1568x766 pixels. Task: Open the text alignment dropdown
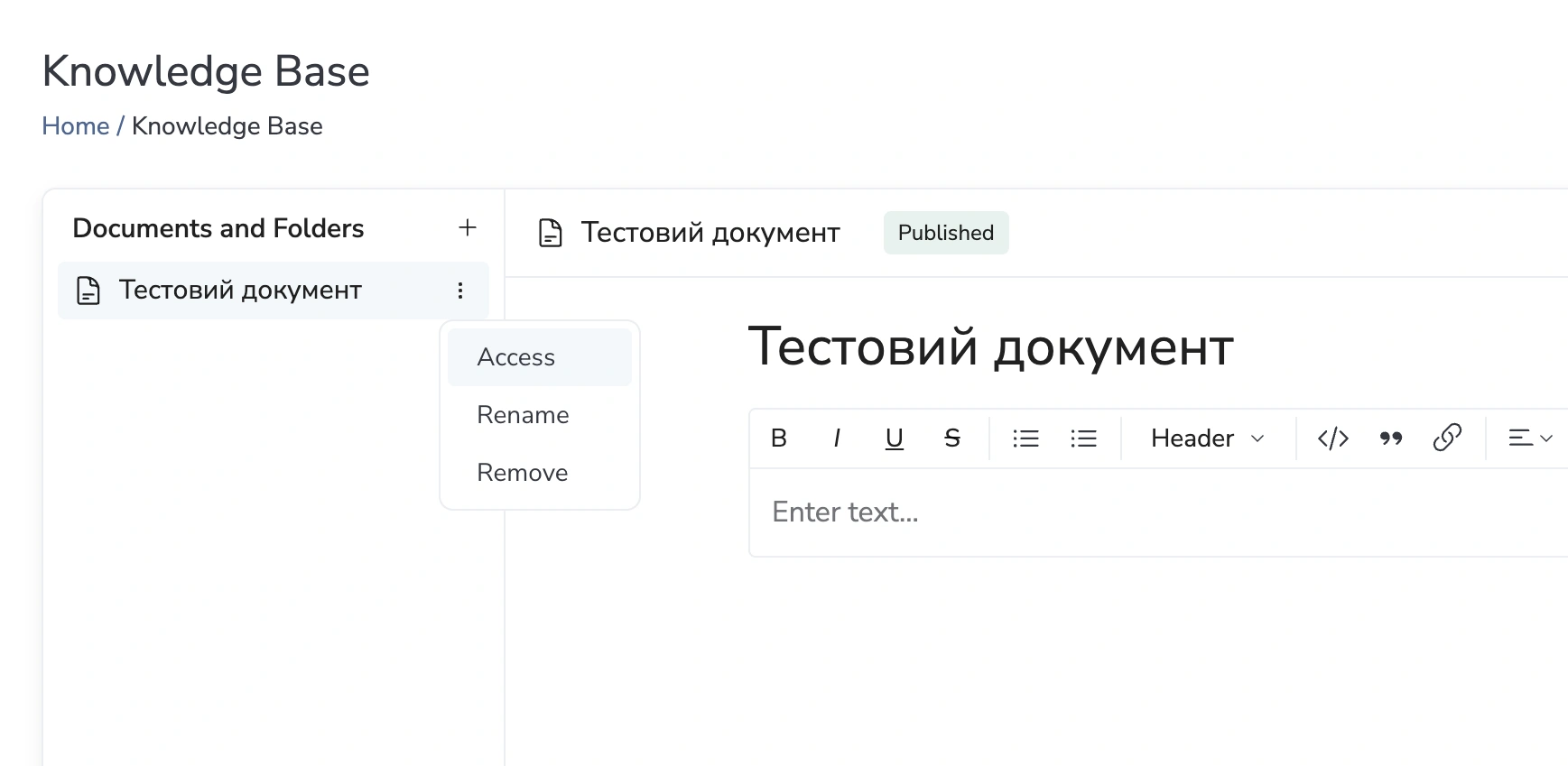coord(1530,438)
